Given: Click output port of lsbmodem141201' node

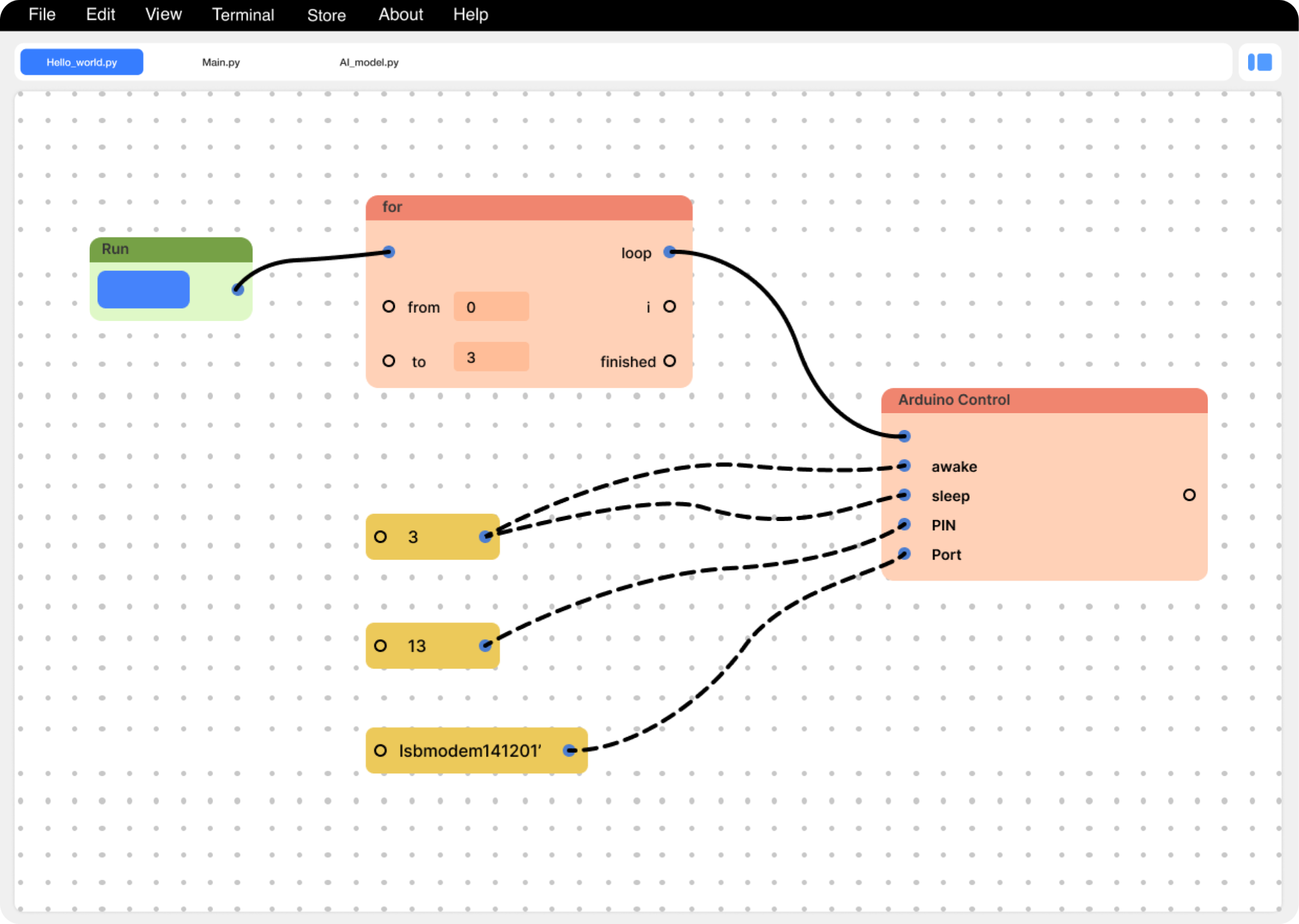Looking at the screenshot, I should point(569,750).
